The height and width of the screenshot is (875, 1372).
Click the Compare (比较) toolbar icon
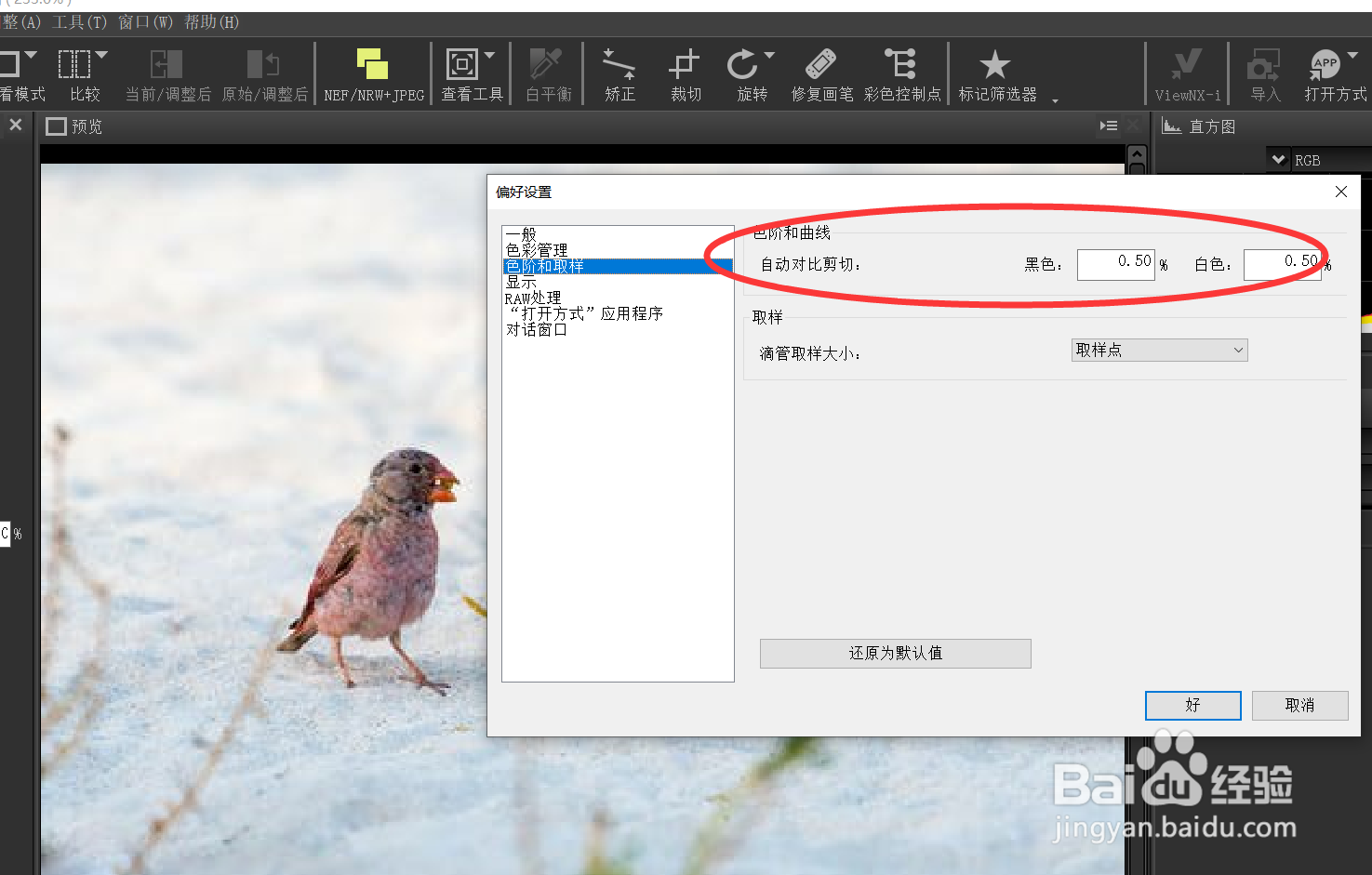point(74,64)
